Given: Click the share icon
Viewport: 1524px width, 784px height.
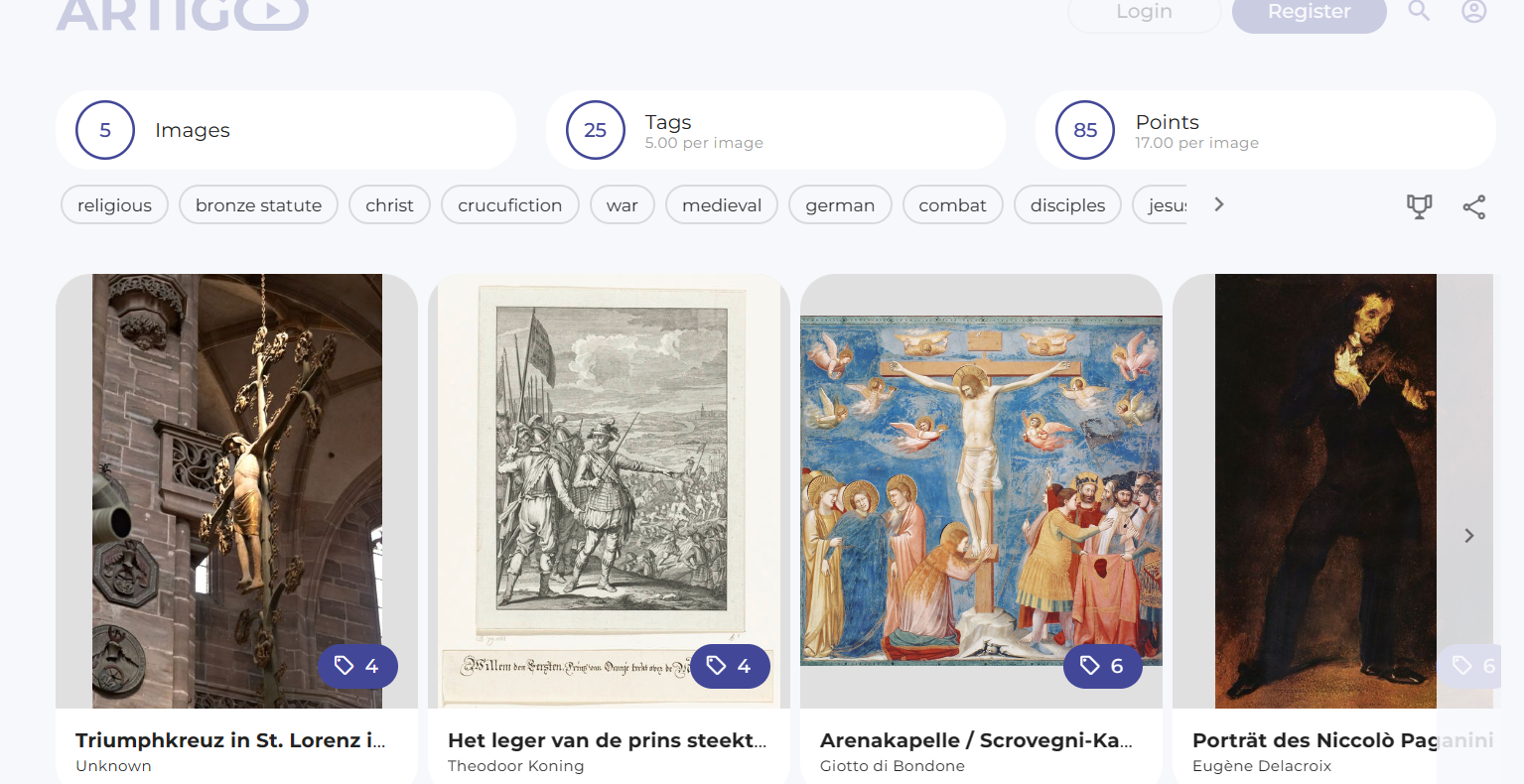Looking at the screenshot, I should (1474, 206).
